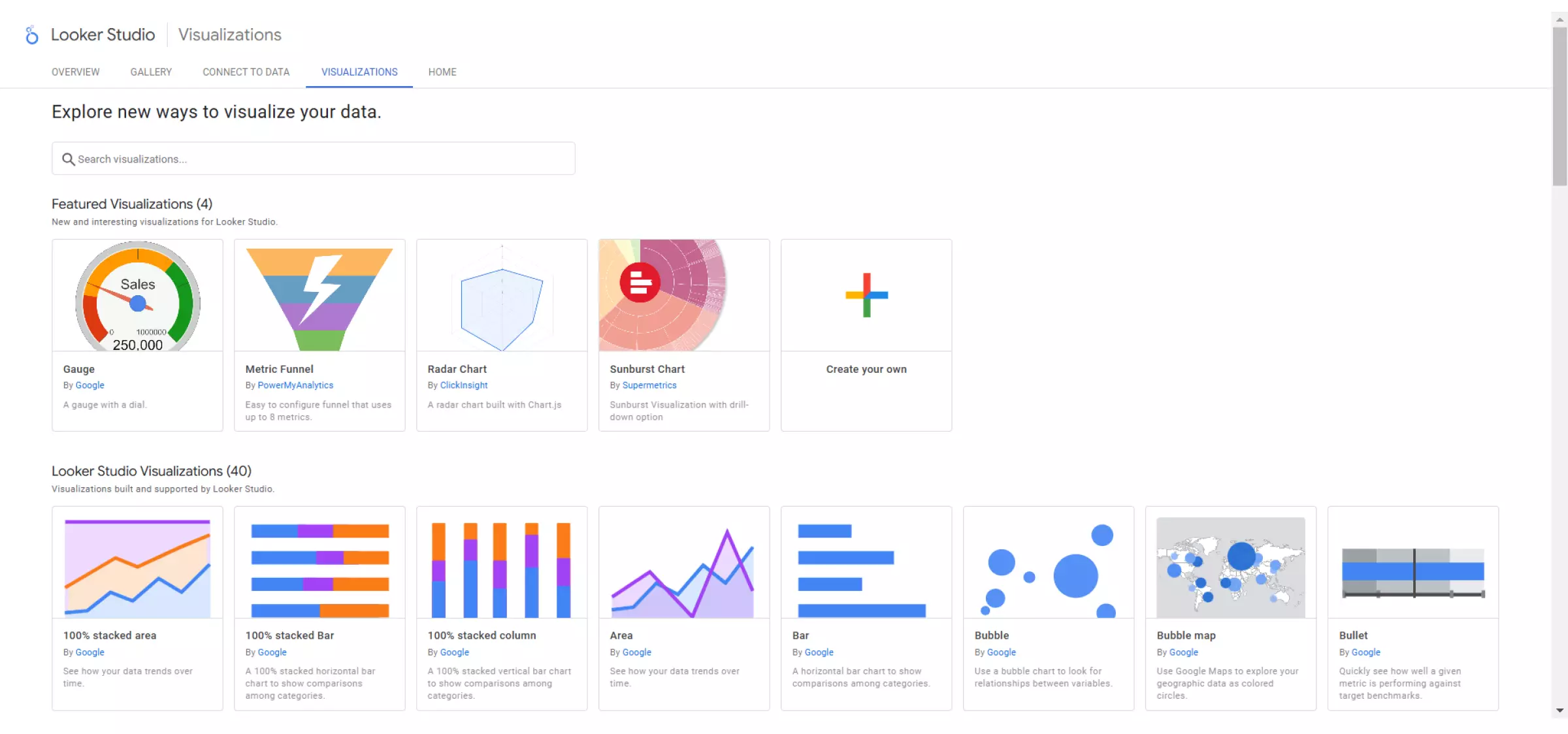
Task: Select the Visualizations tab
Action: 359,72
